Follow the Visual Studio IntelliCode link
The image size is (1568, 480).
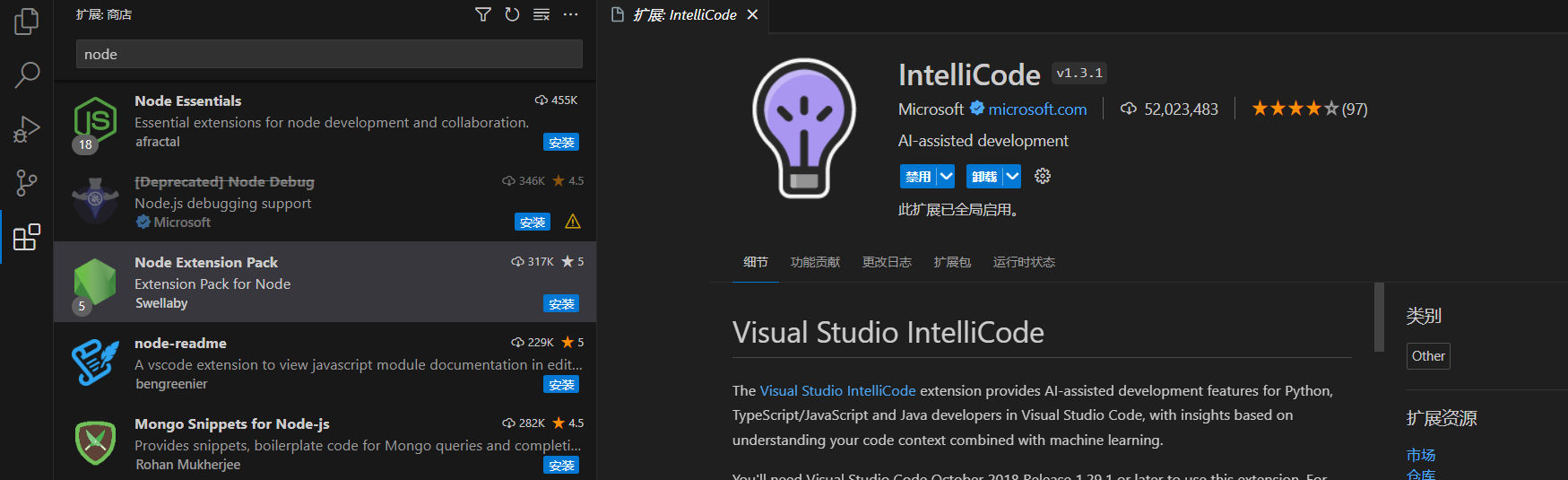pos(837,390)
